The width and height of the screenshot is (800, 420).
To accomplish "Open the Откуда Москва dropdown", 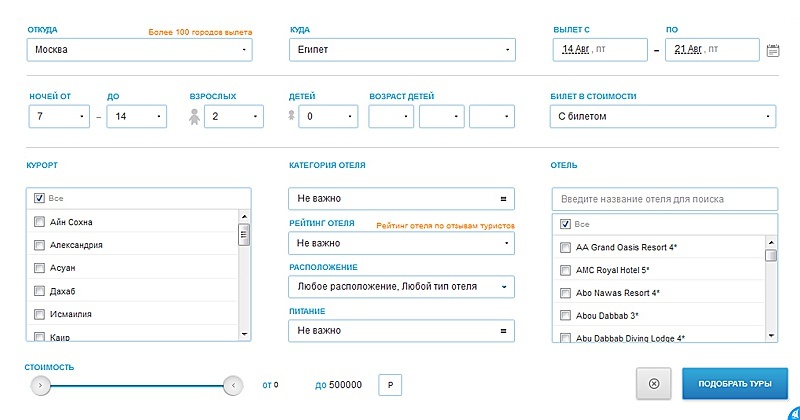I will click(139, 50).
